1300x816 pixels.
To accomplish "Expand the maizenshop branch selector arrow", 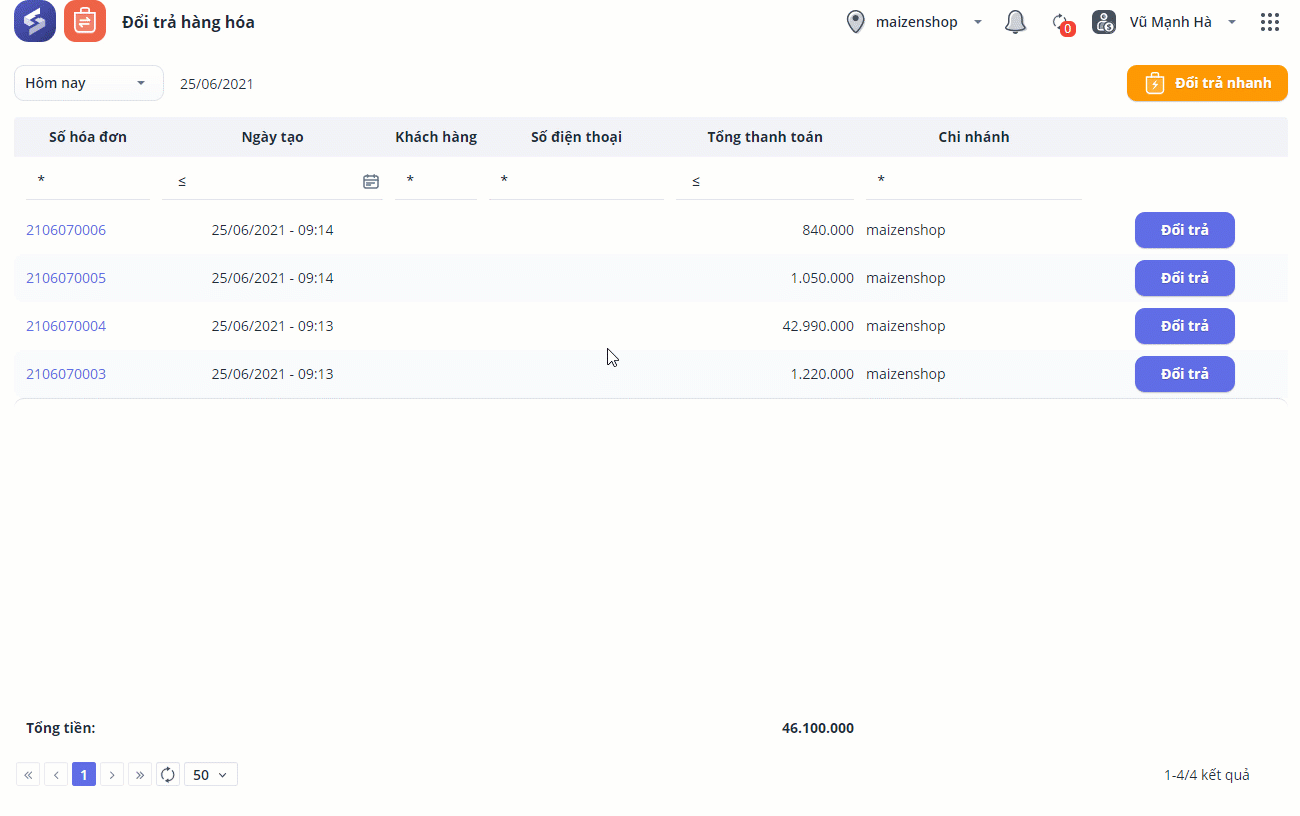I will pos(978,22).
